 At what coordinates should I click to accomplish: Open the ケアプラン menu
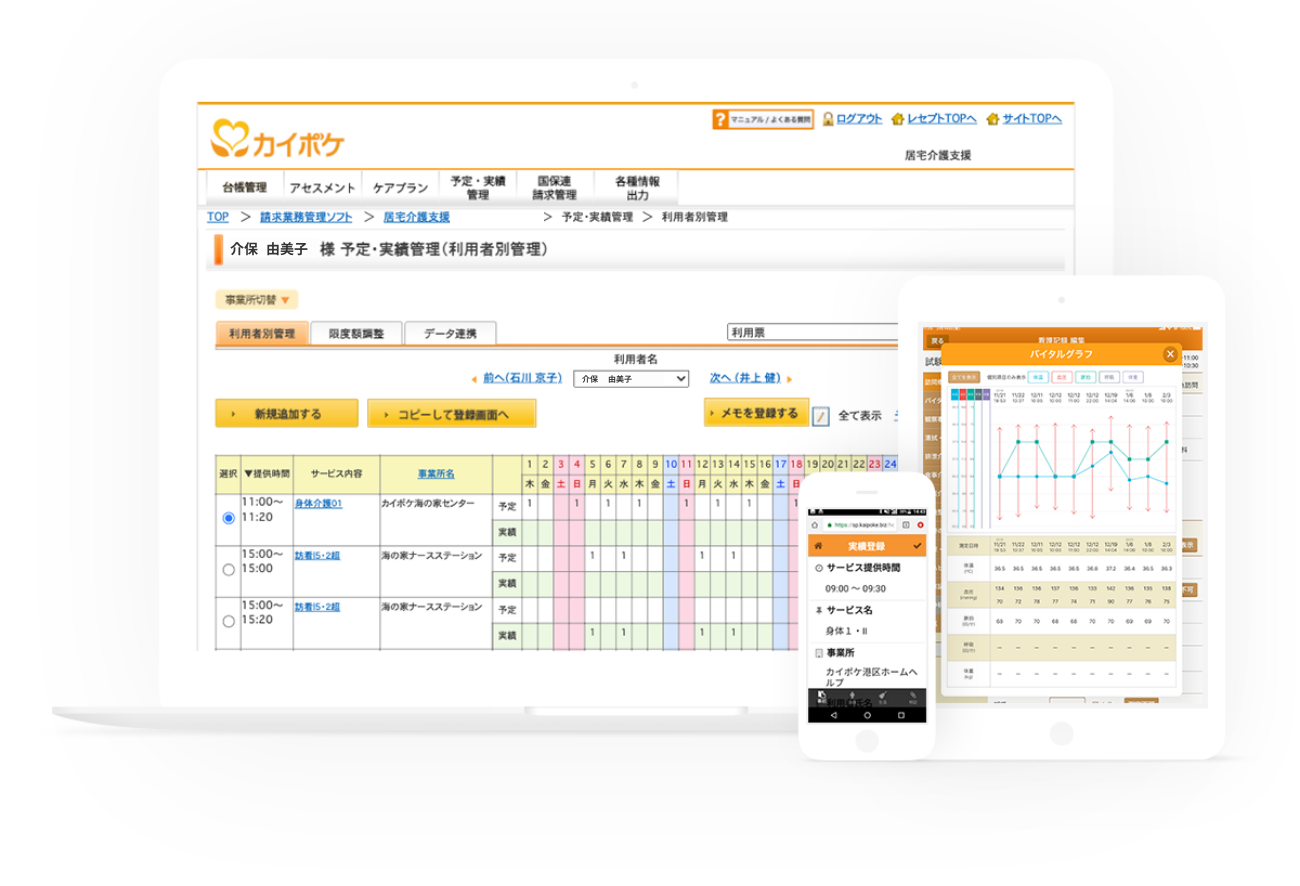pos(400,187)
